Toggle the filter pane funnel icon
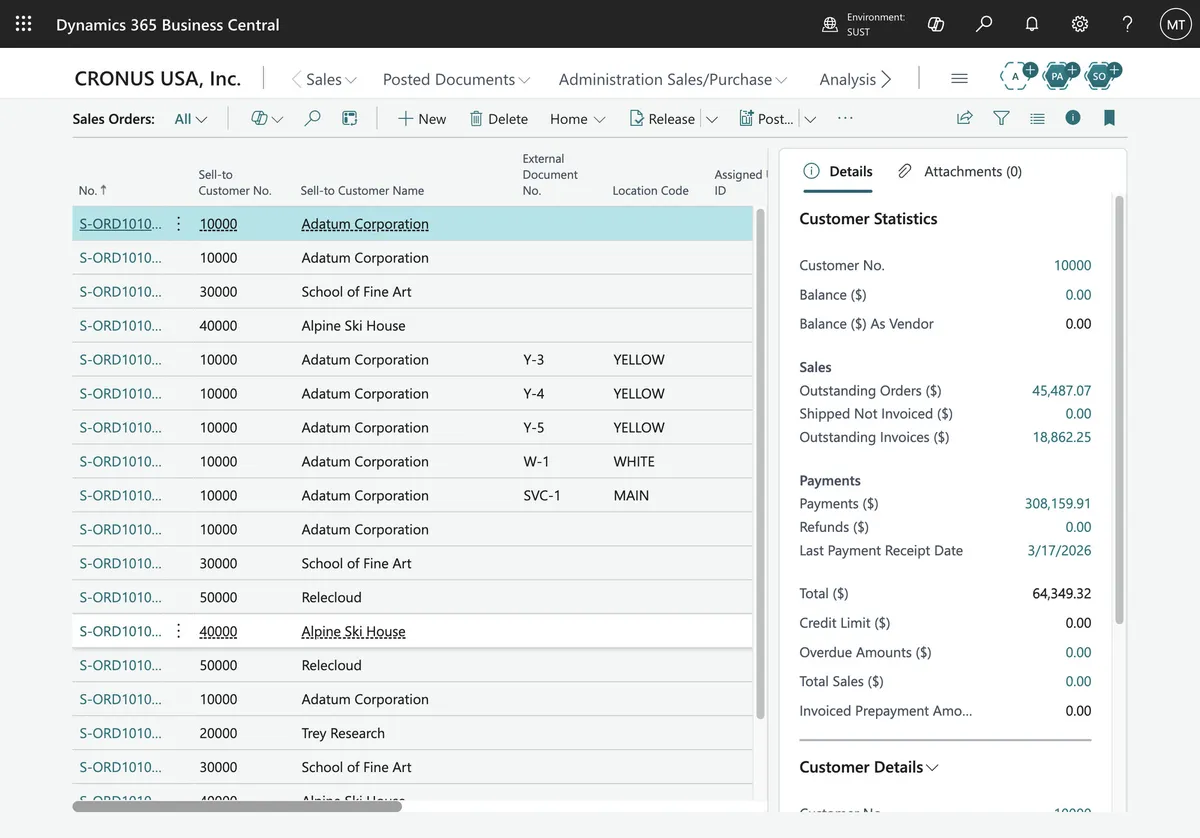The width and height of the screenshot is (1200, 838). pyautogui.click(x=1001, y=118)
